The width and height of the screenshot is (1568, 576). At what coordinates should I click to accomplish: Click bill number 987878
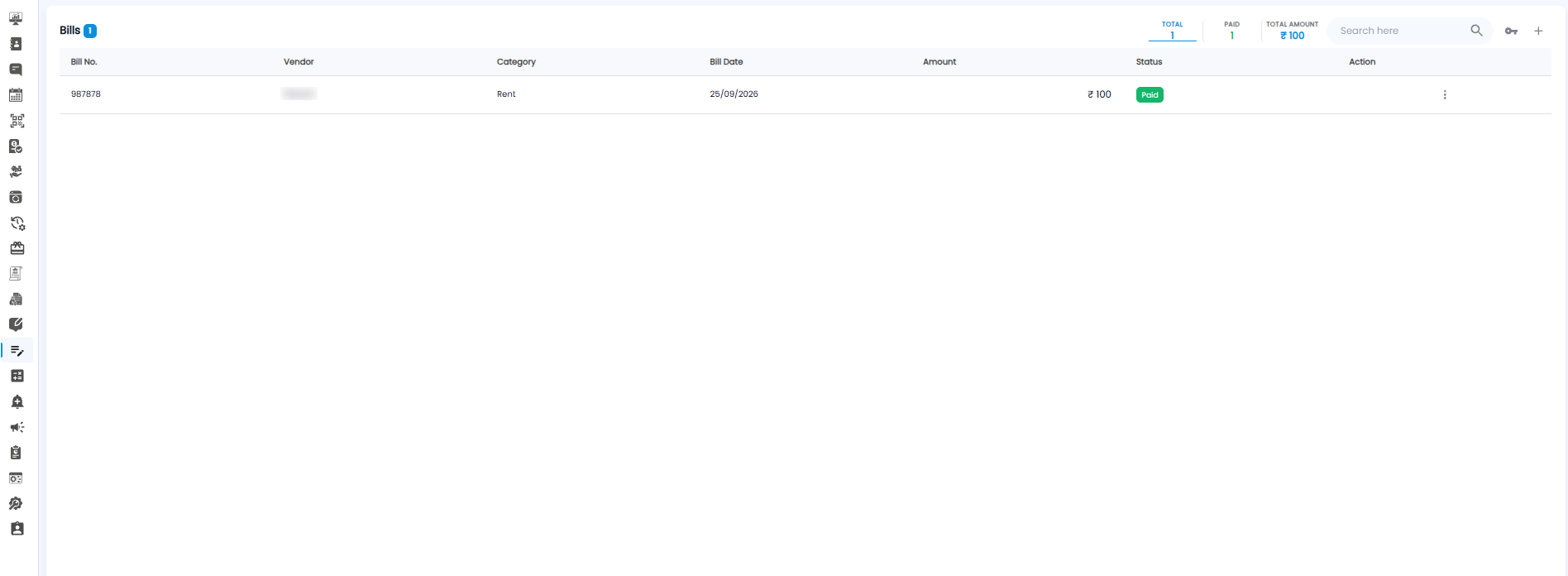[x=86, y=94]
